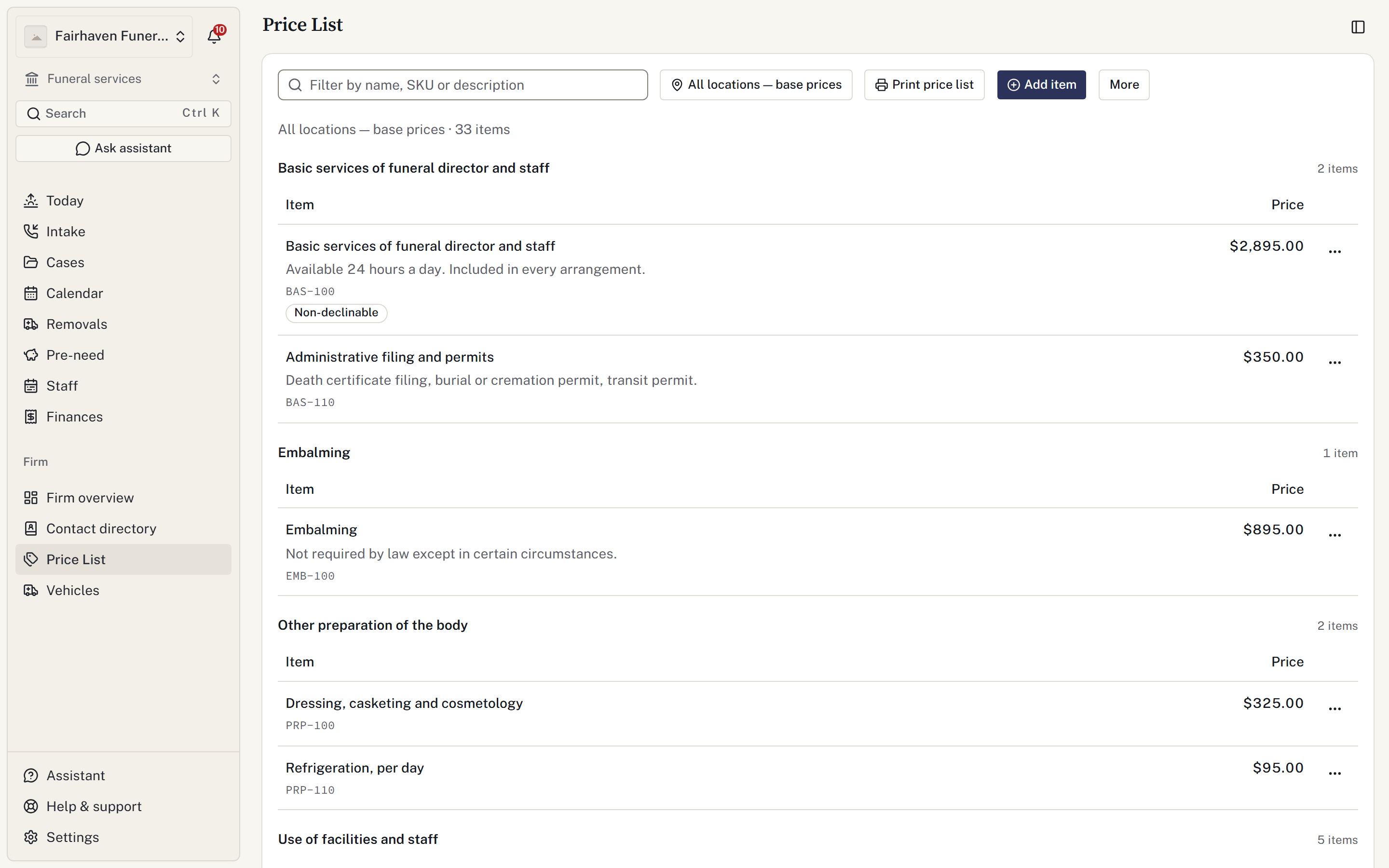Open Intake page
1389x868 pixels.
coord(123,231)
